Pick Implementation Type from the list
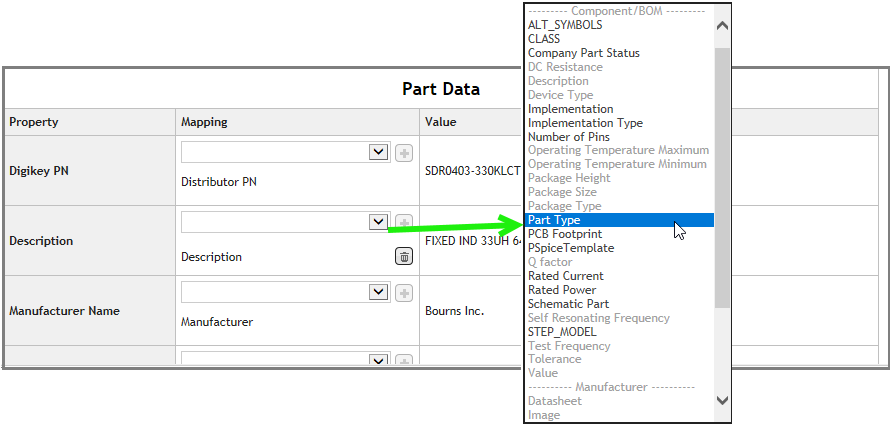The width and height of the screenshot is (890, 427). (x=585, y=123)
